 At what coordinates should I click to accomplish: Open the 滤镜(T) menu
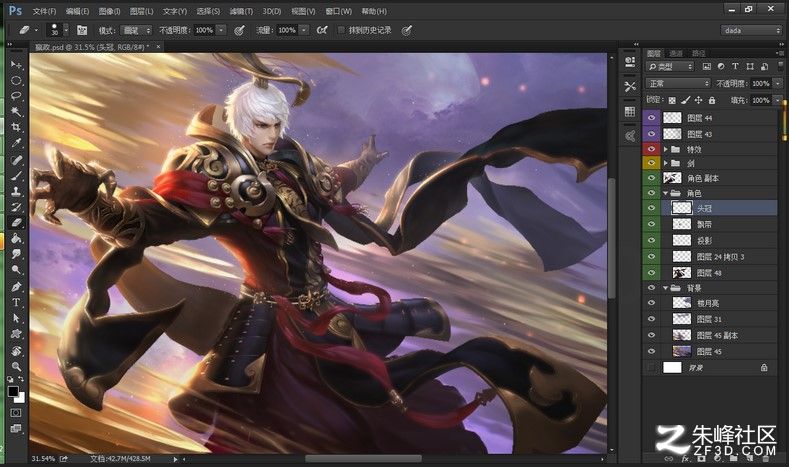pyautogui.click(x=241, y=11)
